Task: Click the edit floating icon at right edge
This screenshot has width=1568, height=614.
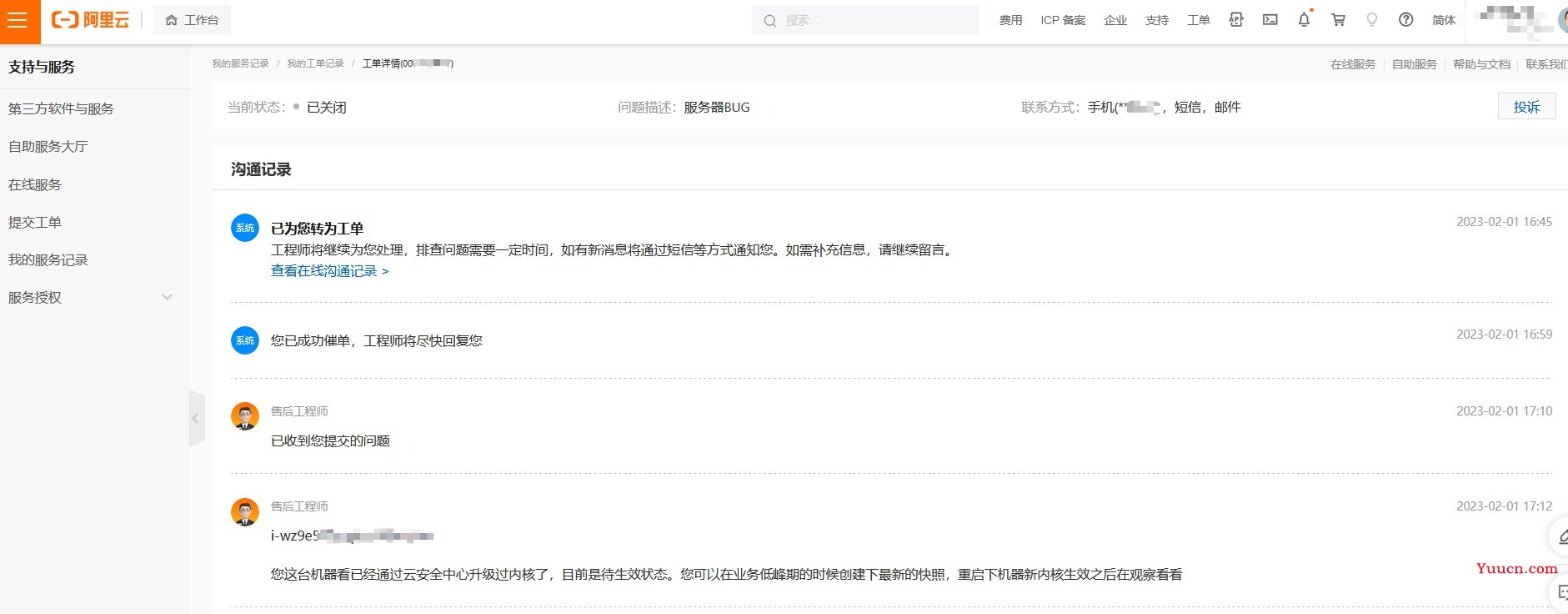Action: click(x=1560, y=536)
